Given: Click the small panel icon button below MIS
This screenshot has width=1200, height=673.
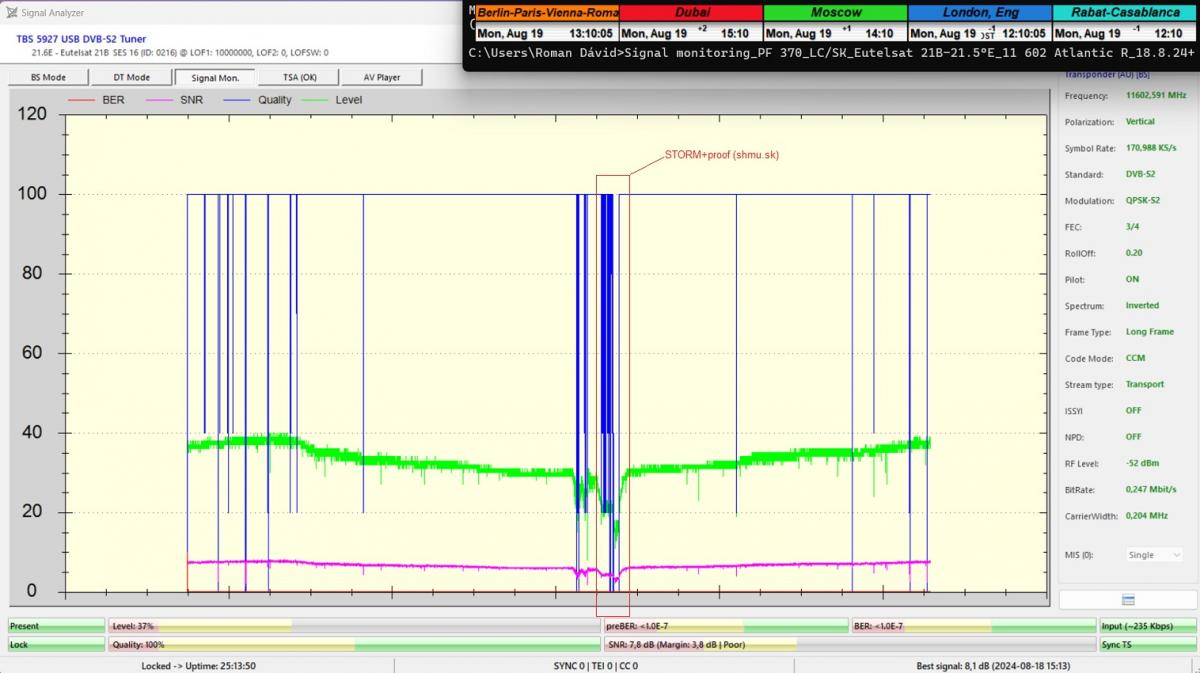Looking at the screenshot, I should pos(1128,599).
